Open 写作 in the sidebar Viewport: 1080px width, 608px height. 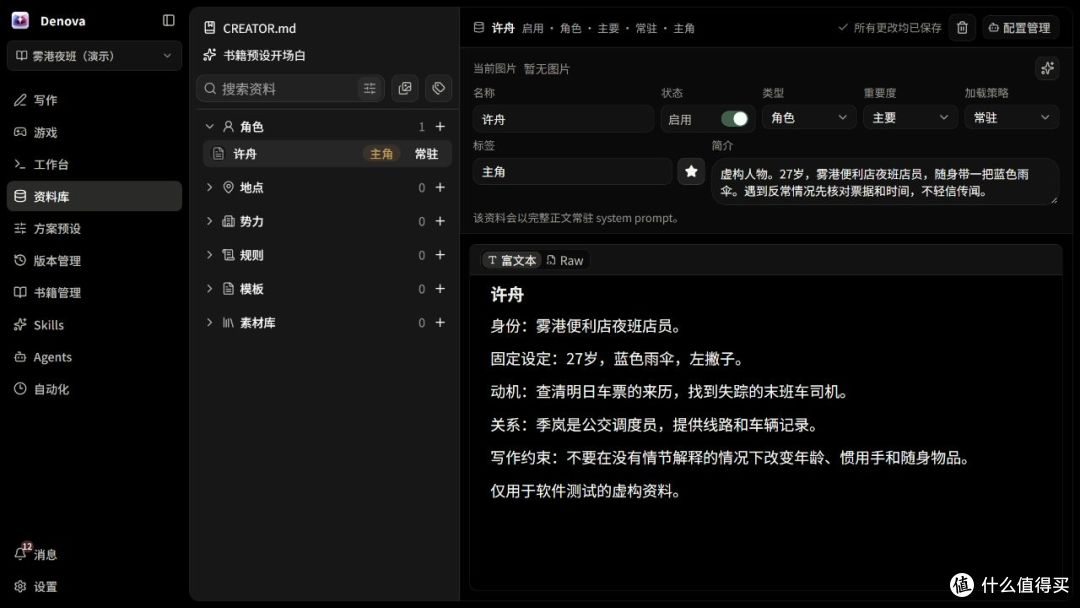coord(94,100)
